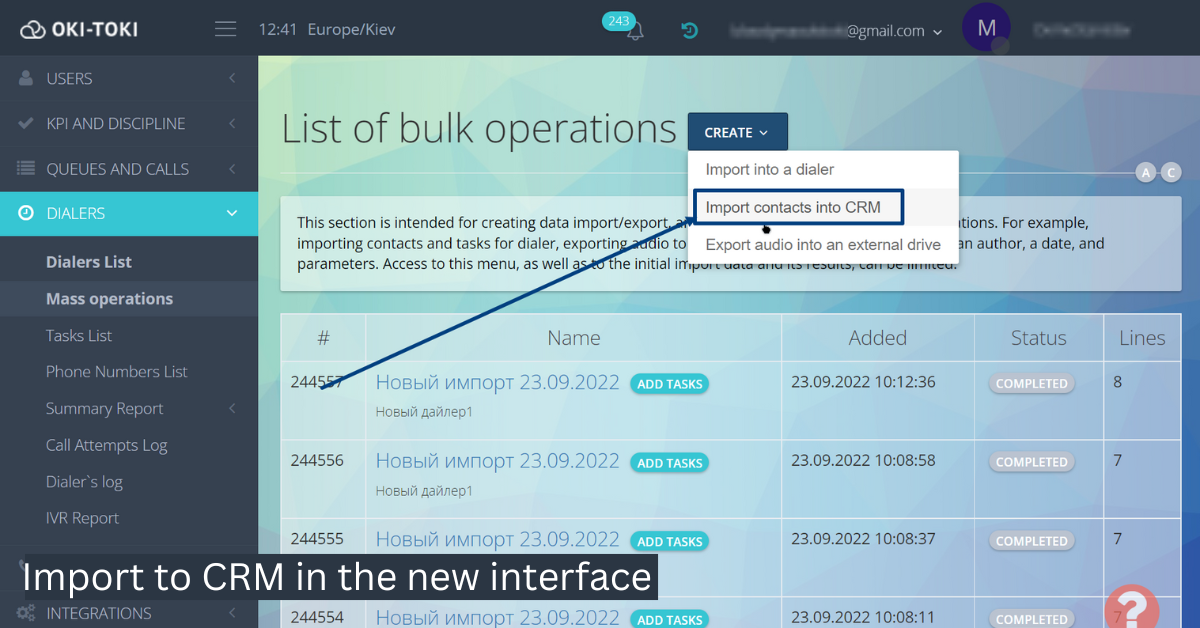Click COMPLETED status of row 244556

[x=1032, y=462]
